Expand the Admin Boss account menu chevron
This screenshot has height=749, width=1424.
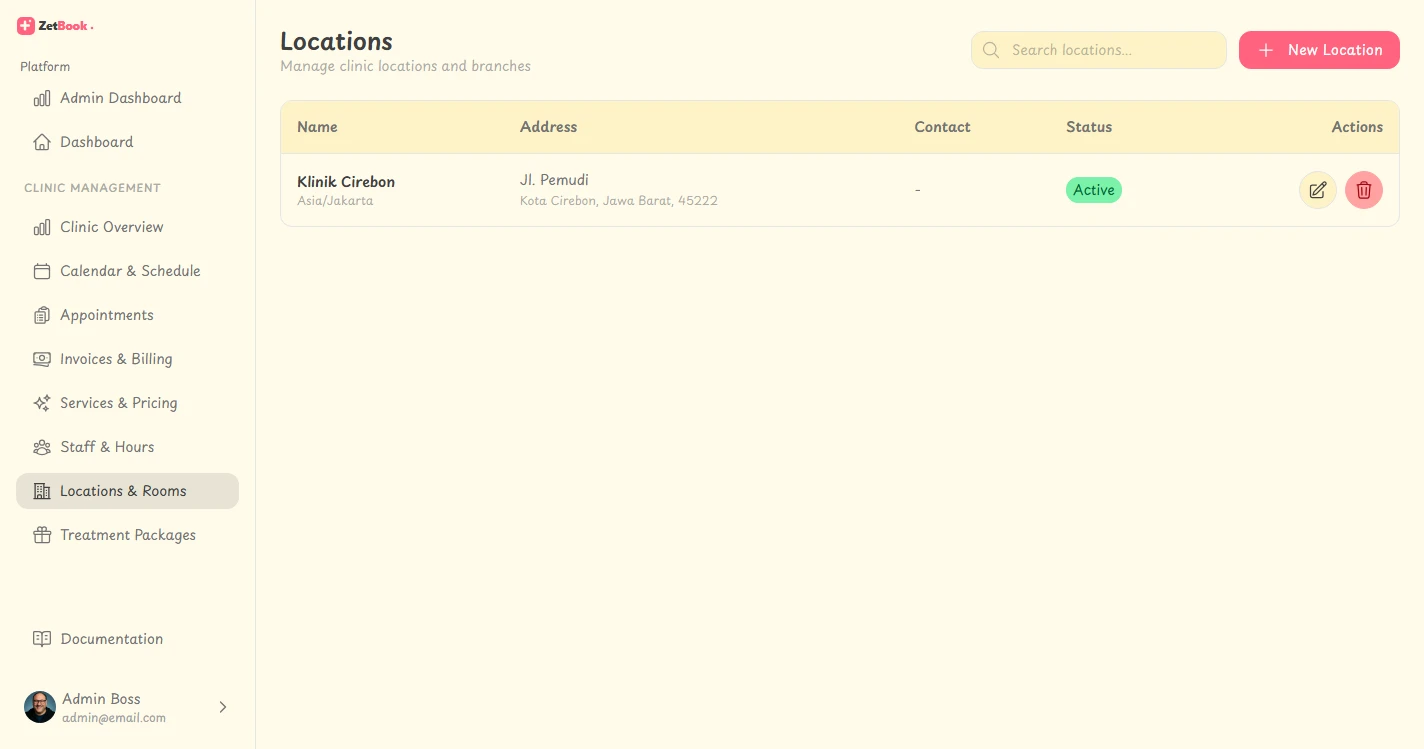223,707
